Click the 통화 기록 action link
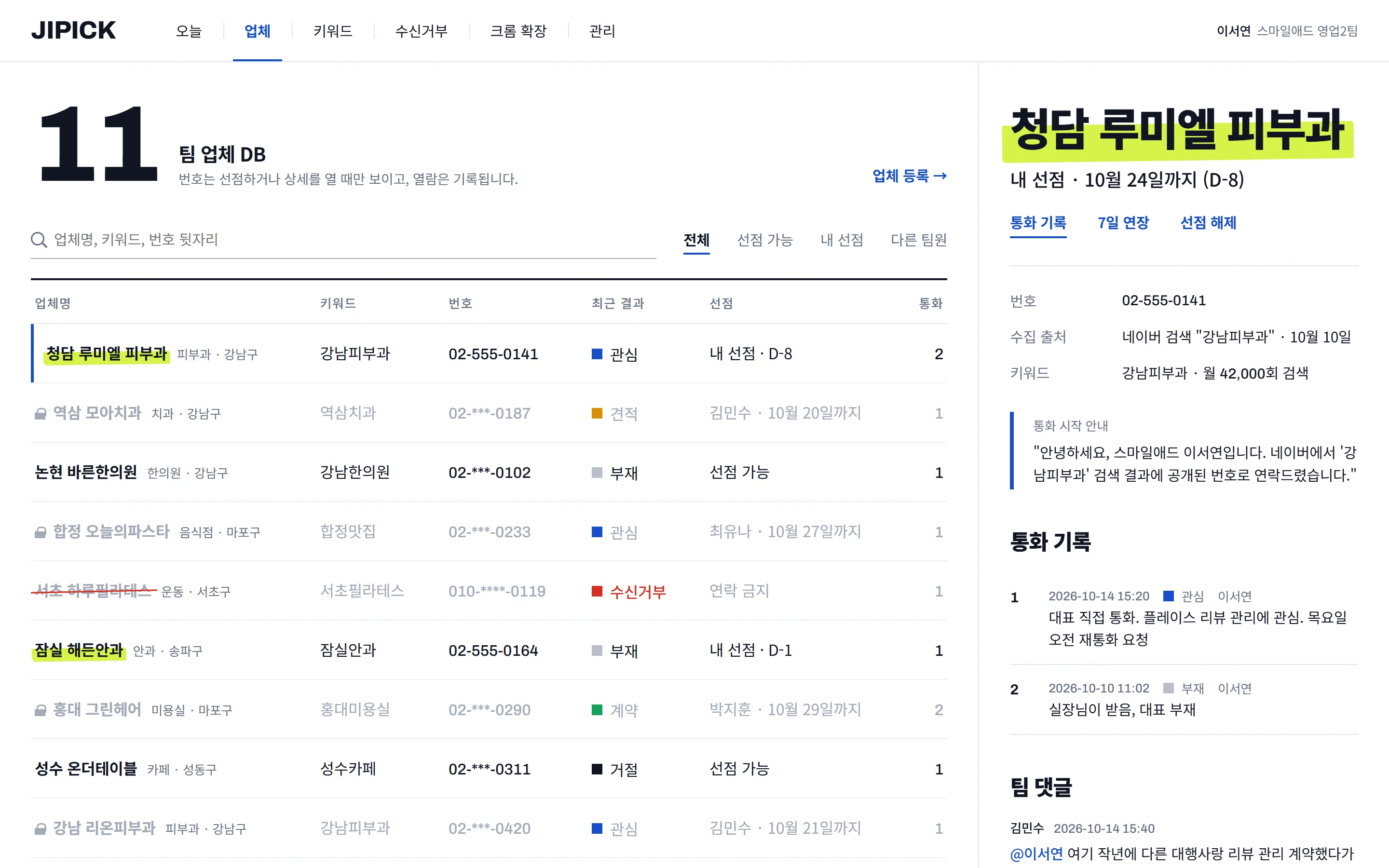 pyautogui.click(x=1038, y=223)
